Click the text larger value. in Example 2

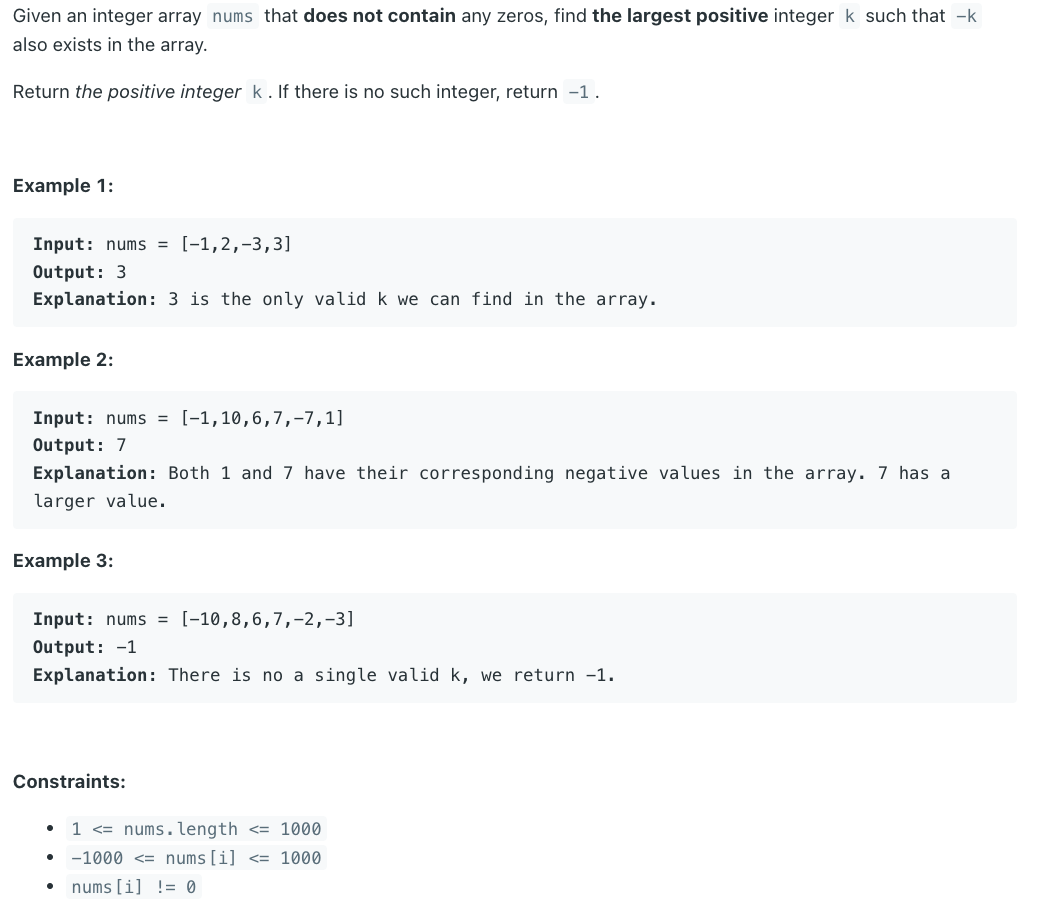pyautogui.click(x=100, y=501)
